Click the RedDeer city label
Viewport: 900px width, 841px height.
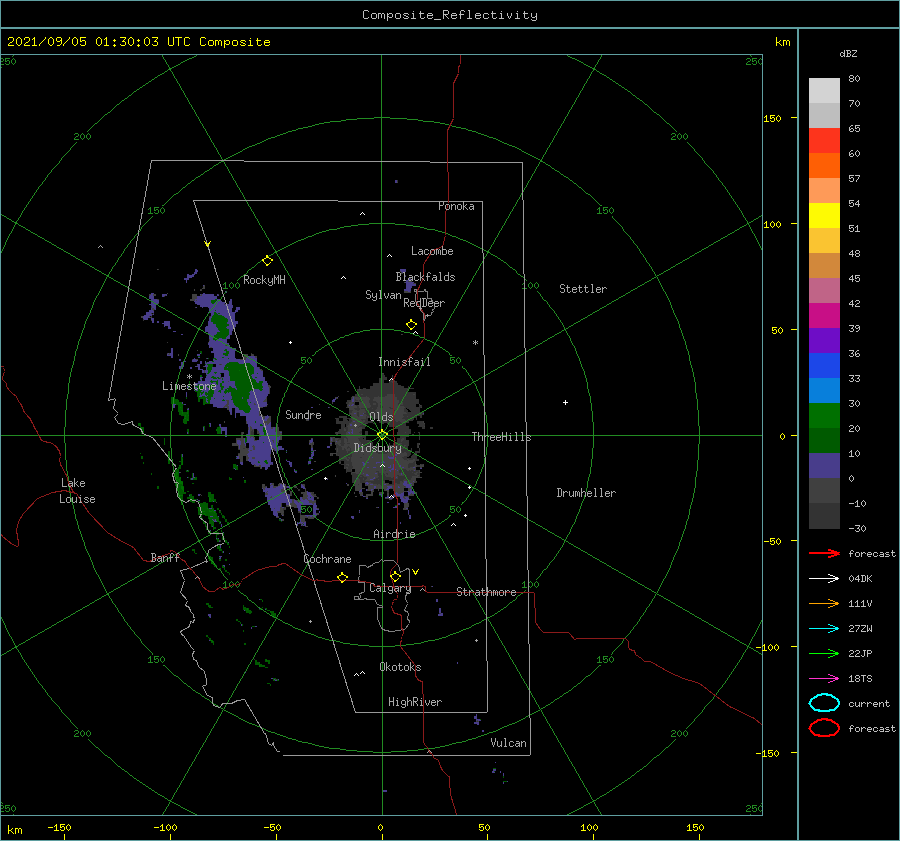[424, 303]
